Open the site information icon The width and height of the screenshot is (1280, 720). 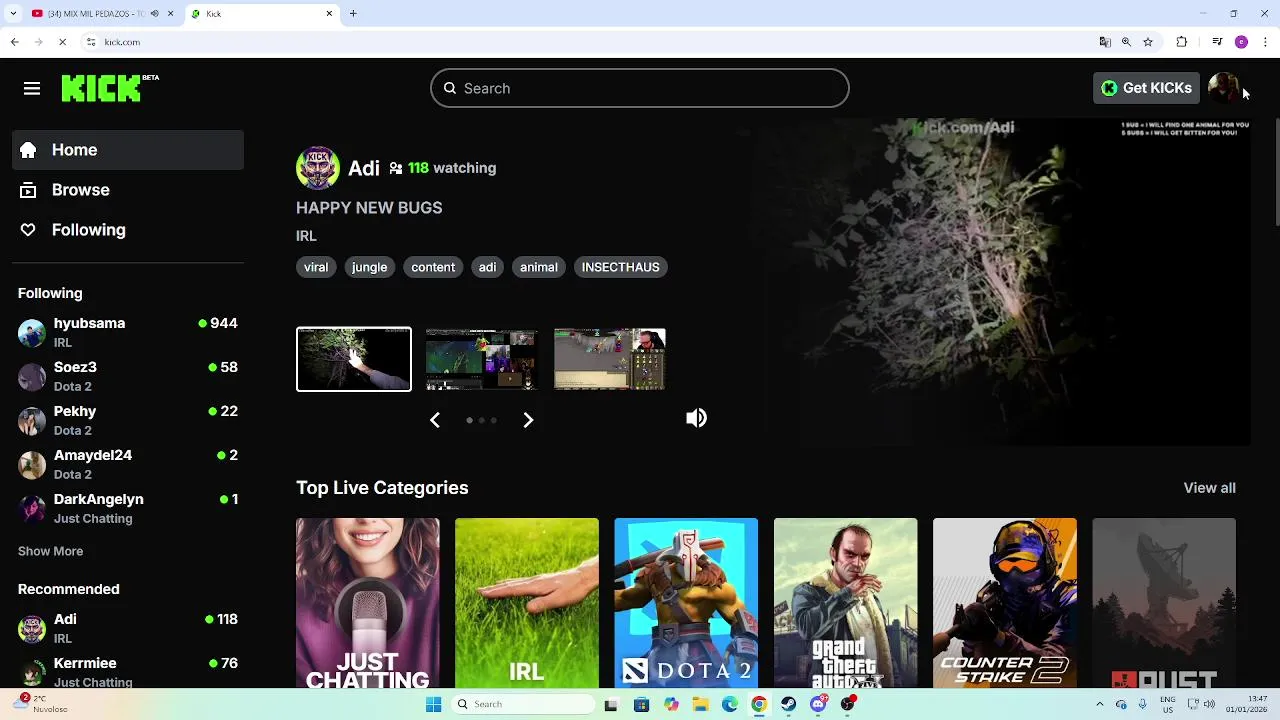click(91, 42)
